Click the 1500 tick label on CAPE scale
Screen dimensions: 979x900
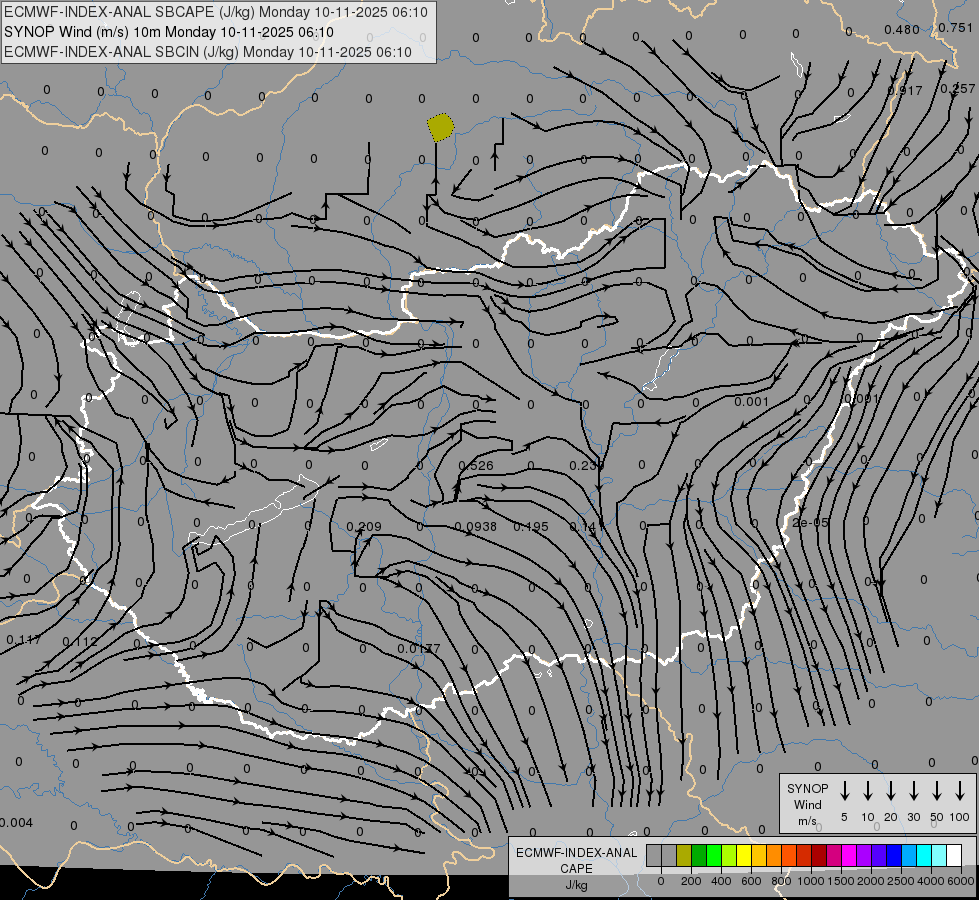coord(840,881)
